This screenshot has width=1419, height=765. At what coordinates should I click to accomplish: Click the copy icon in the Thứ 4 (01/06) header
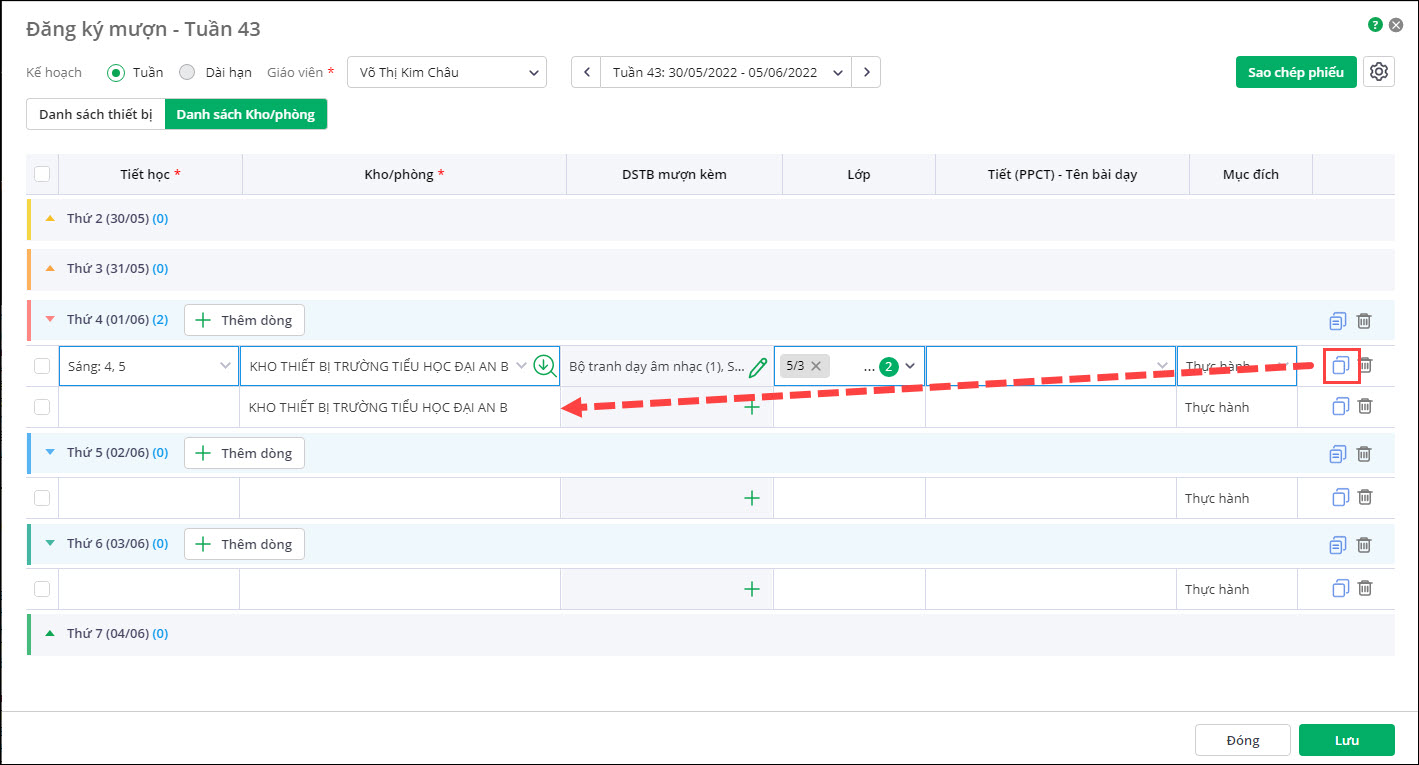[1338, 321]
